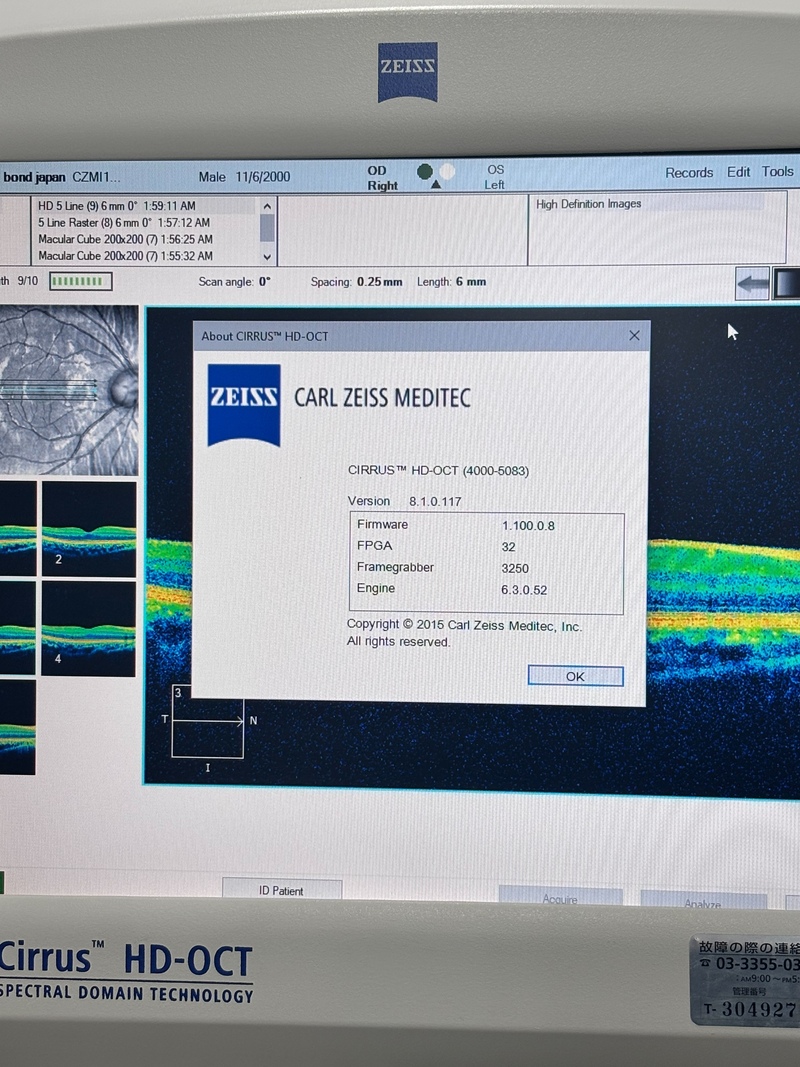Open the Edit menu
The image size is (800, 1067).
point(738,172)
